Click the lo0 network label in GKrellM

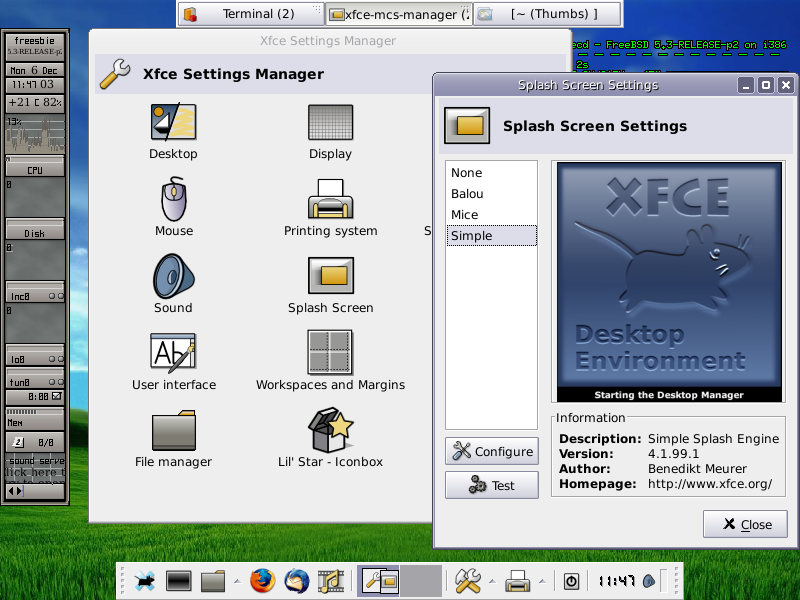click(18, 360)
